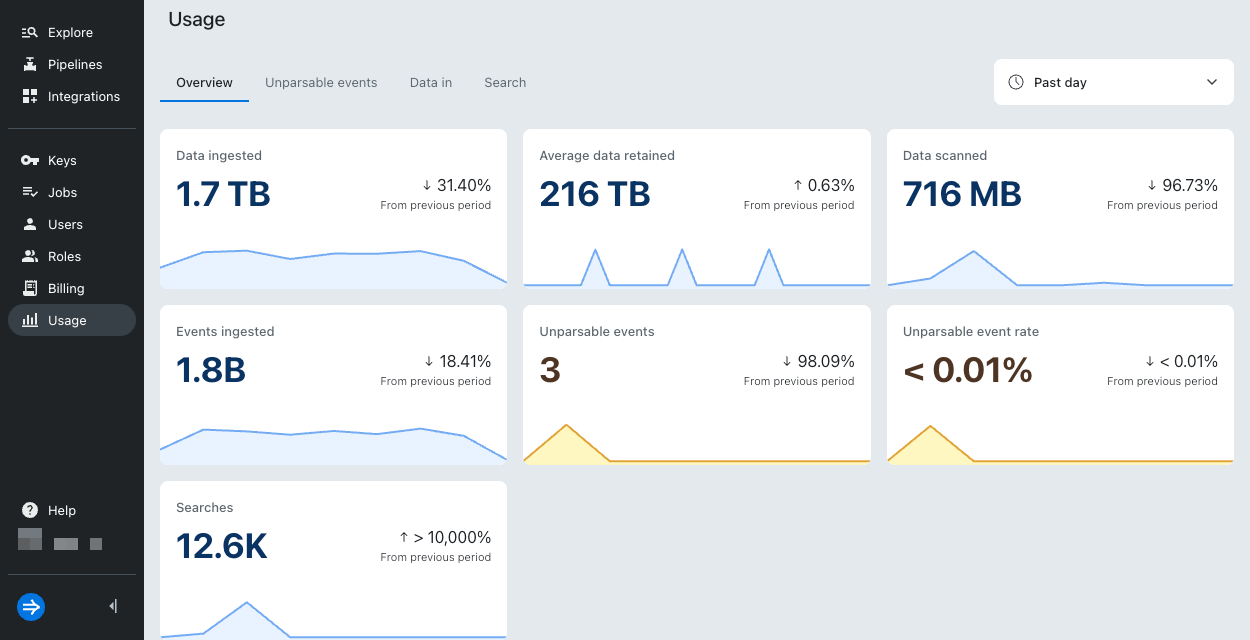
Task: Open the Past day time range dropdown
Action: [x=1113, y=82]
